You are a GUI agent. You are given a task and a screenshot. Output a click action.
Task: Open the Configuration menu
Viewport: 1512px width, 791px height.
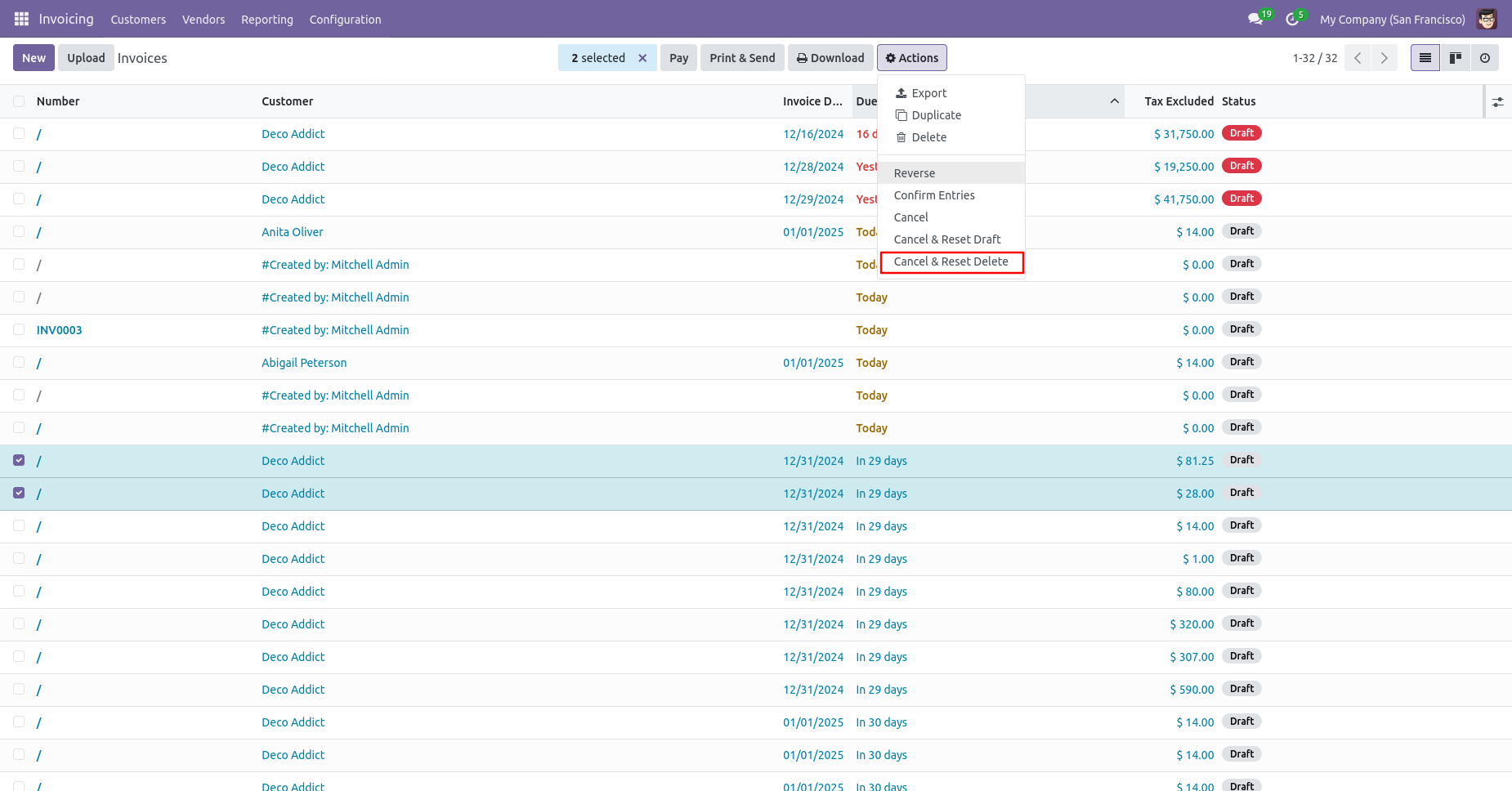coord(345,20)
